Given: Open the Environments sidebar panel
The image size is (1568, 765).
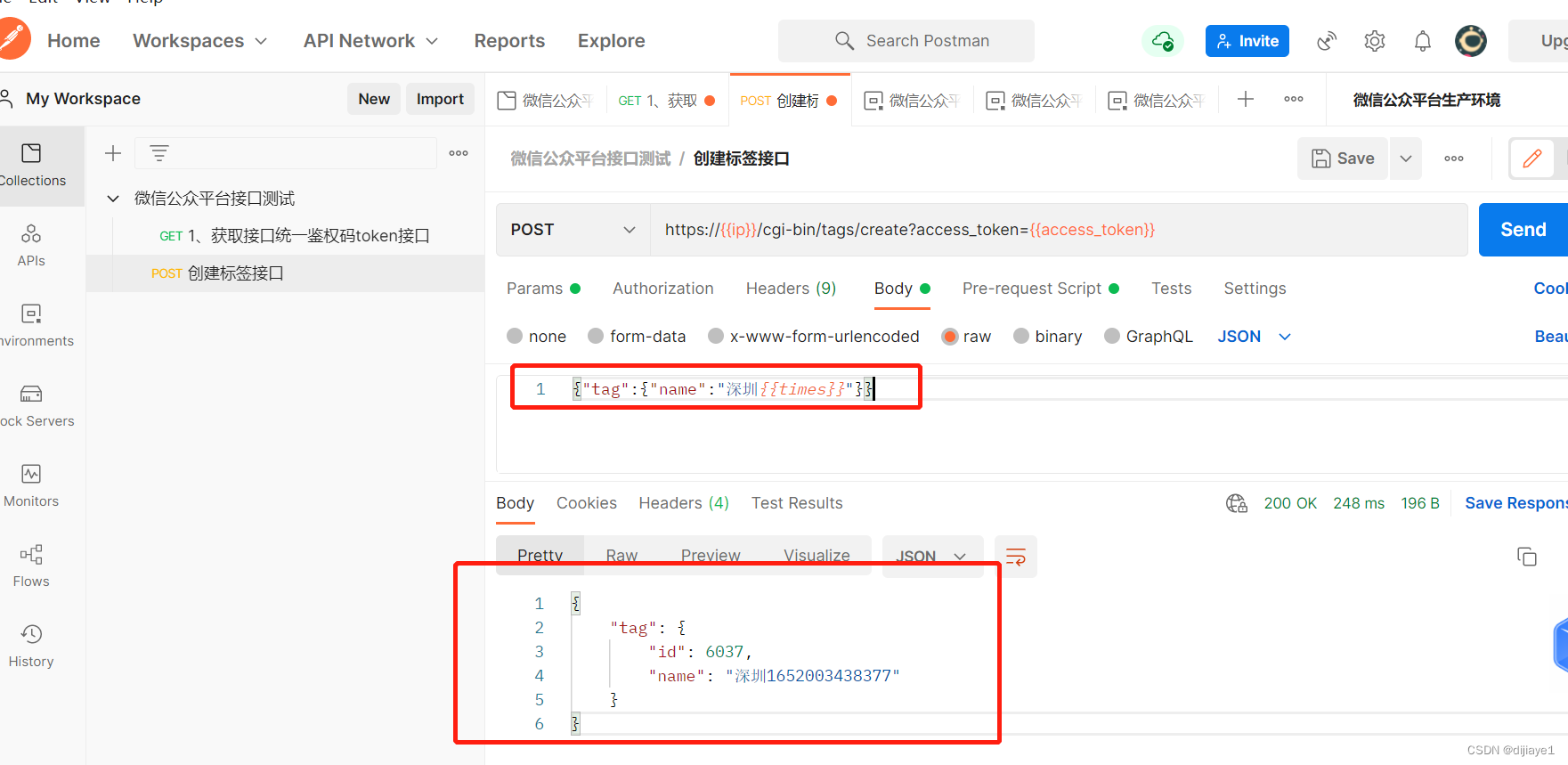Looking at the screenshot, I should click(32, 326).
